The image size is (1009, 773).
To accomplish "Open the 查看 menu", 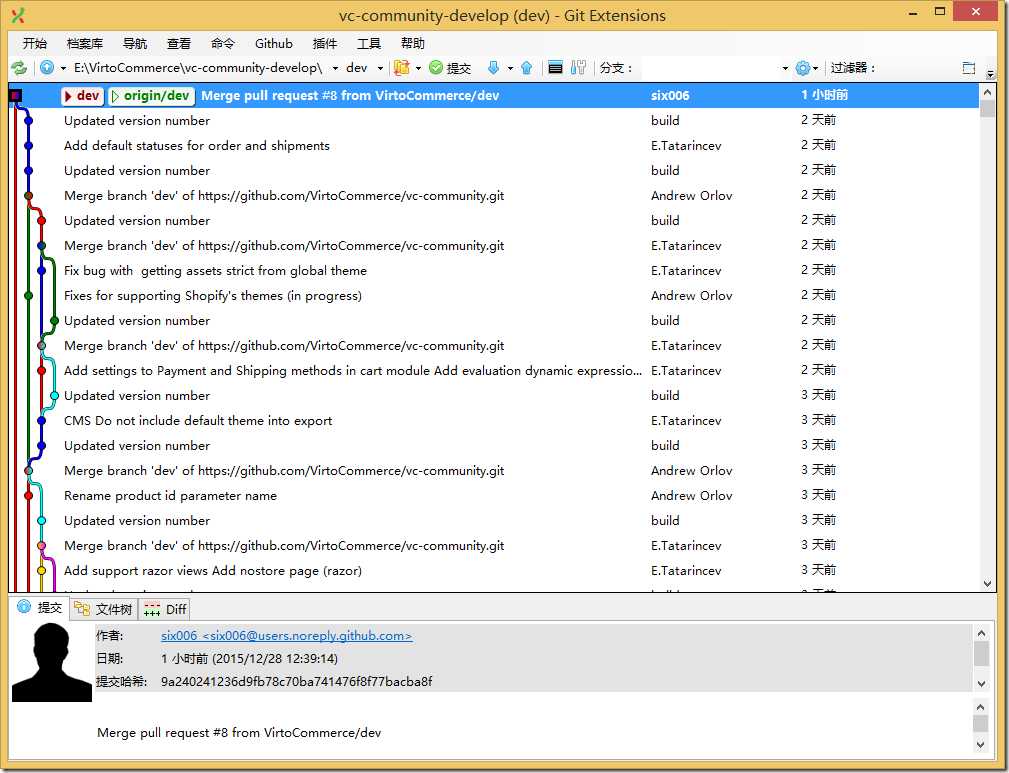I will [178, 43].
